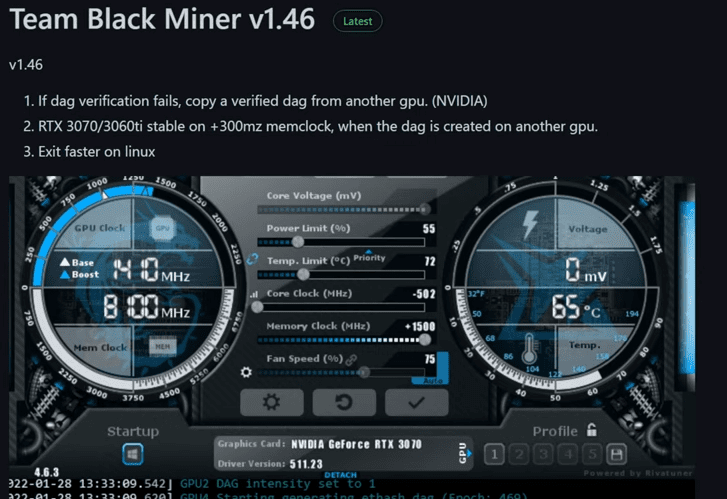
Task: Toggle the Startup Windows icon
Action: click(133, 454)
